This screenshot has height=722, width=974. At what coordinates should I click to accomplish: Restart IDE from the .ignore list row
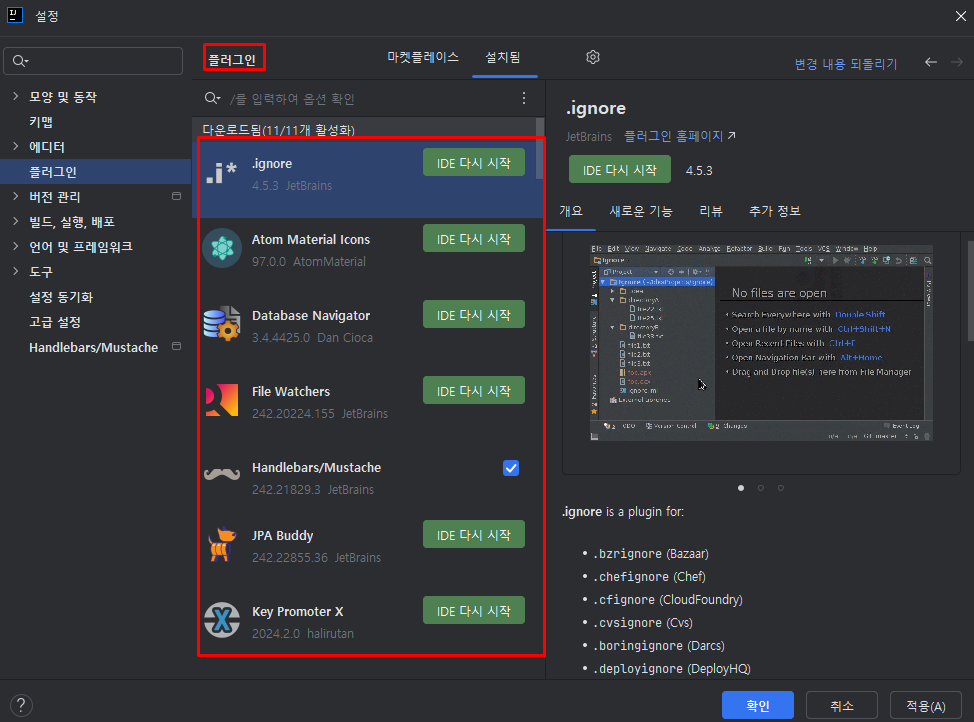coord(474,162)
